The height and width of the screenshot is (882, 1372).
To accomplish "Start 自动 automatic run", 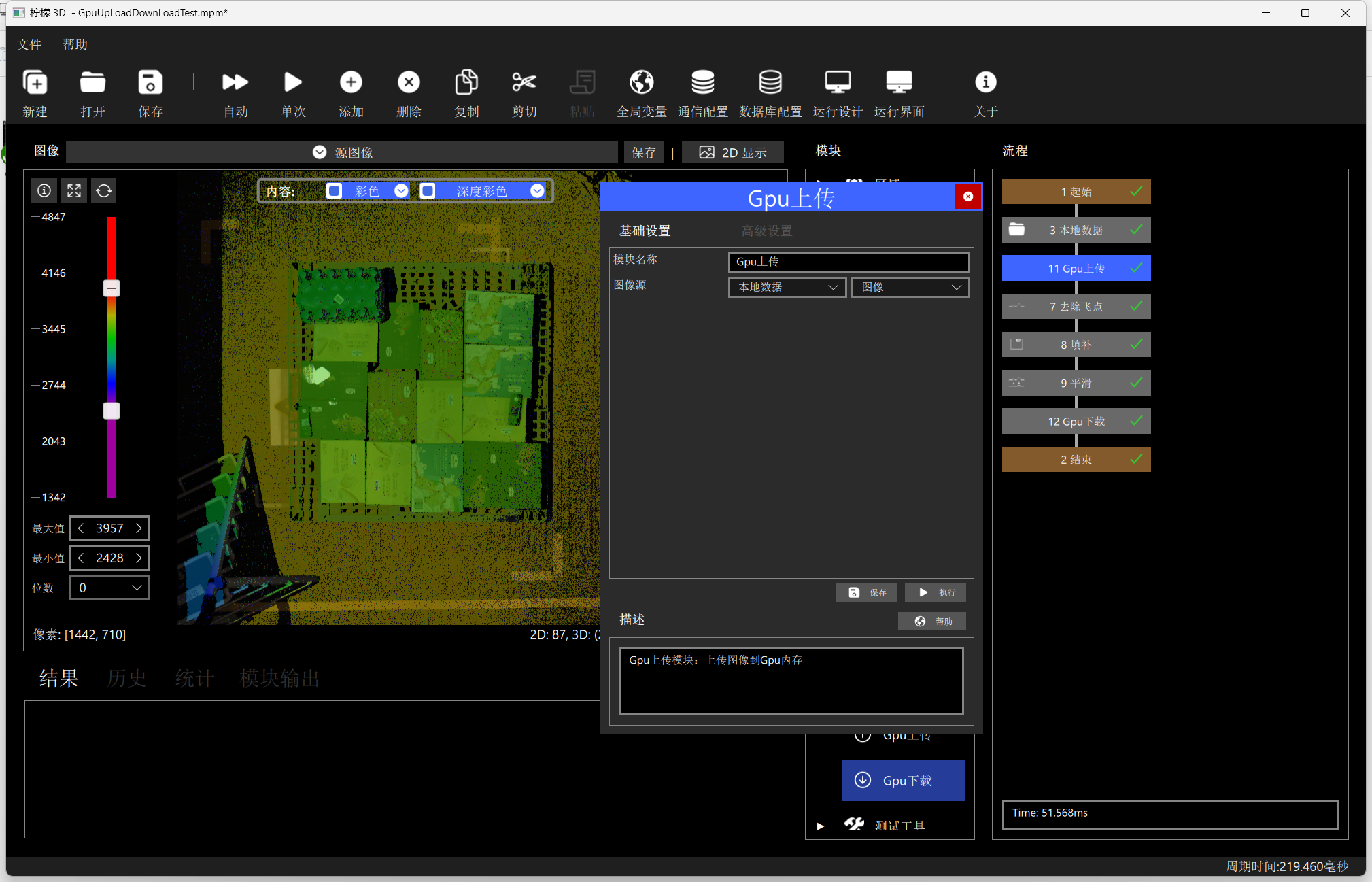I will (x=235, y=82).
